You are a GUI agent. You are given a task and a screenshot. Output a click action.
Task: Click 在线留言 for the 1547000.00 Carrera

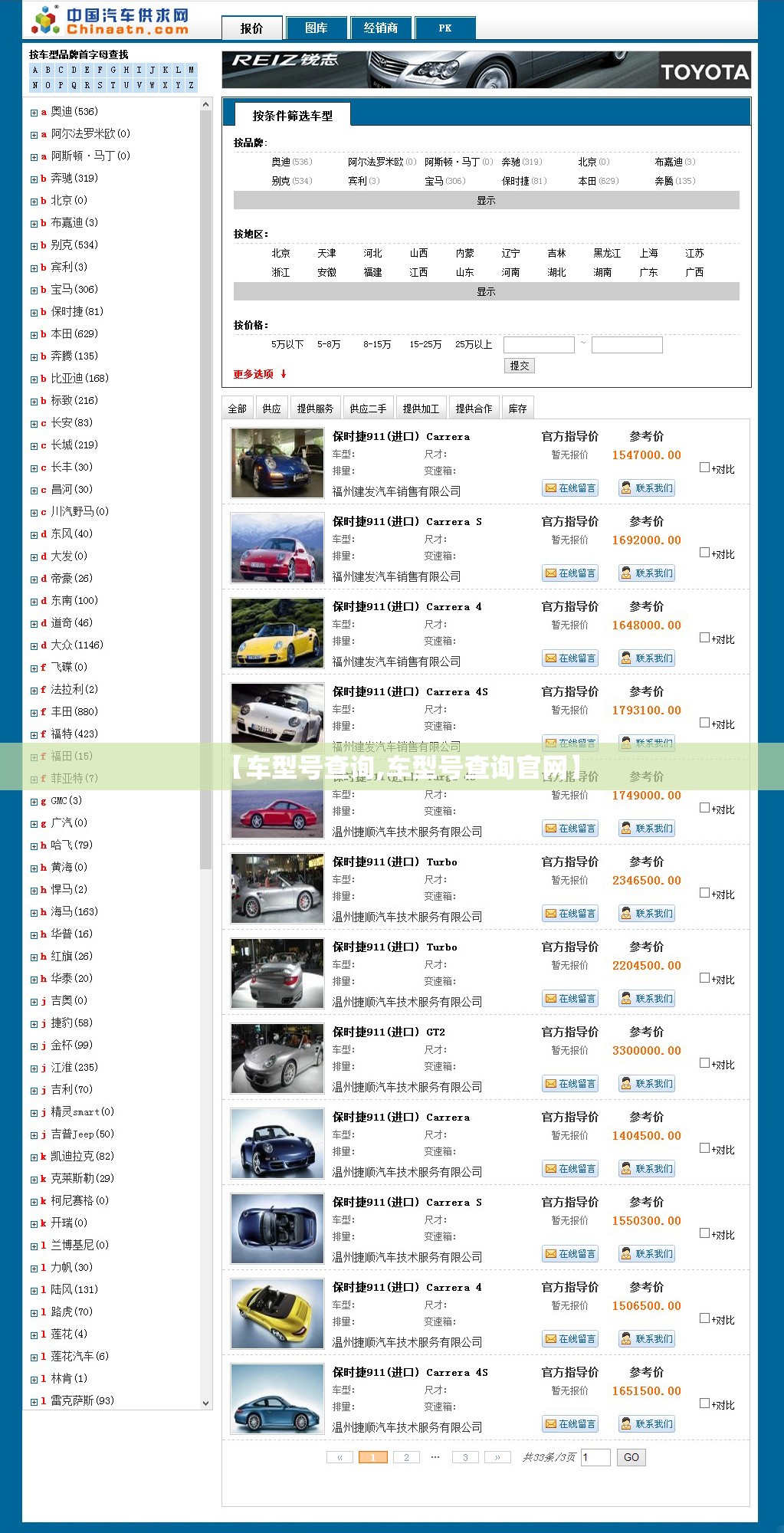(x=570, y=488)
